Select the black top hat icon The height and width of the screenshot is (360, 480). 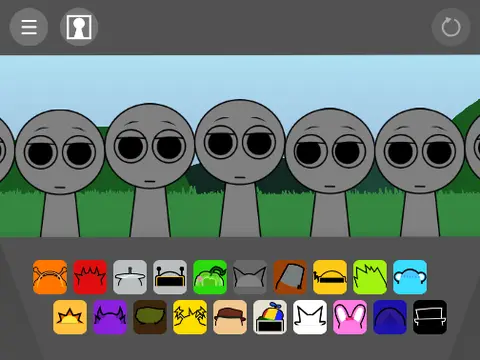point(430,317)
